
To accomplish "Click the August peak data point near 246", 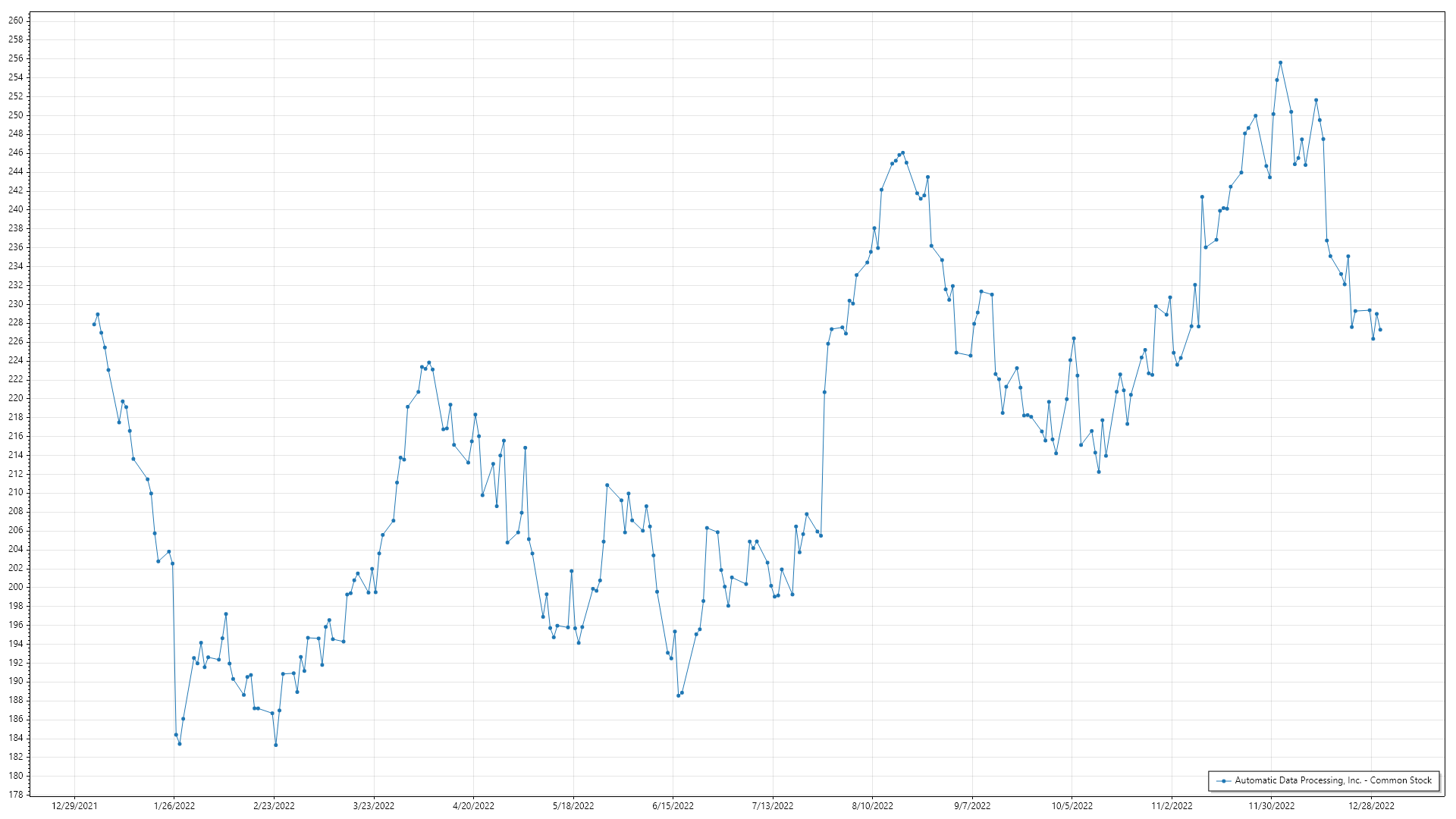I will [902, 153].
